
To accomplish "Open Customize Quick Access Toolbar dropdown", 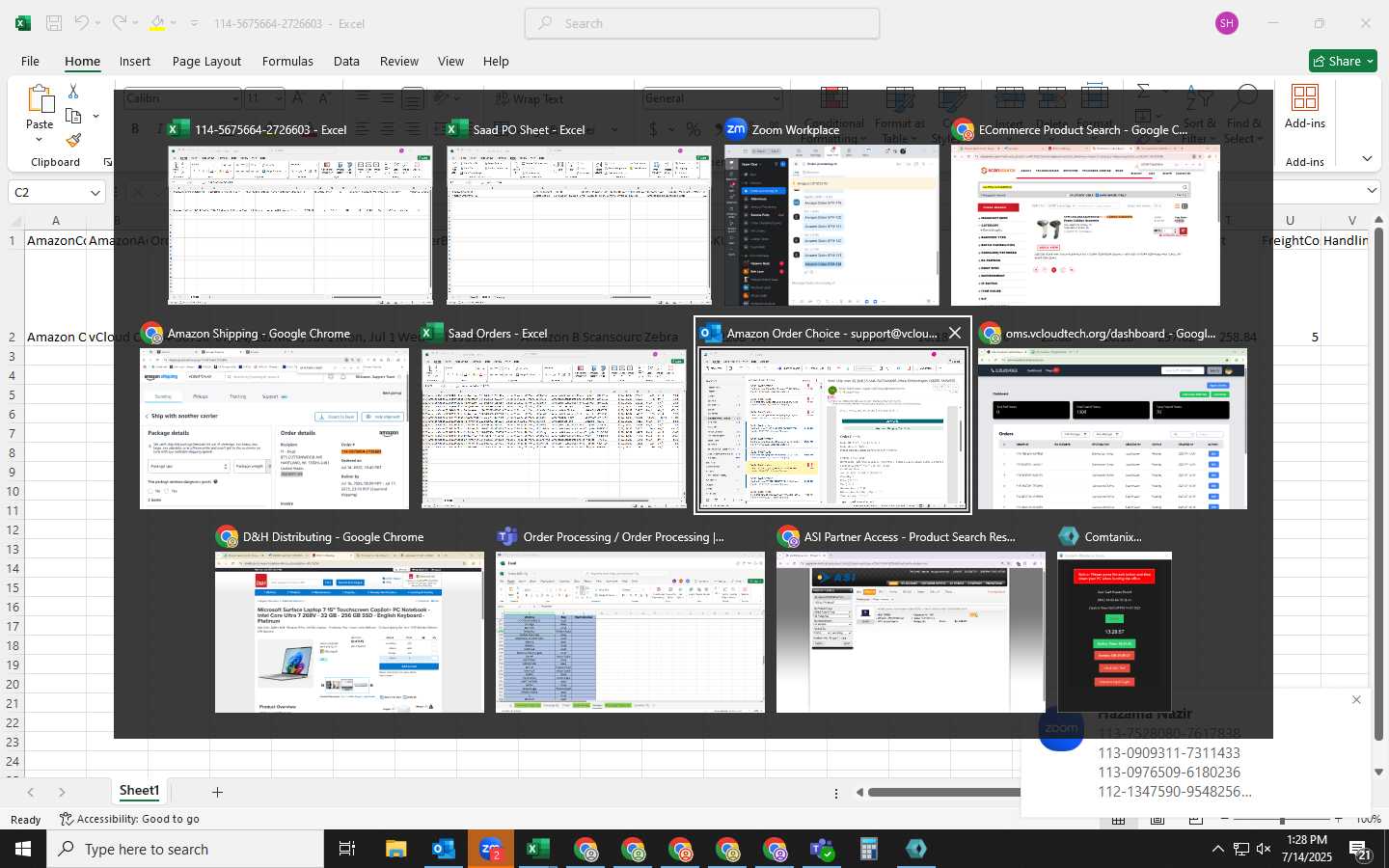I will coord(194,23).
